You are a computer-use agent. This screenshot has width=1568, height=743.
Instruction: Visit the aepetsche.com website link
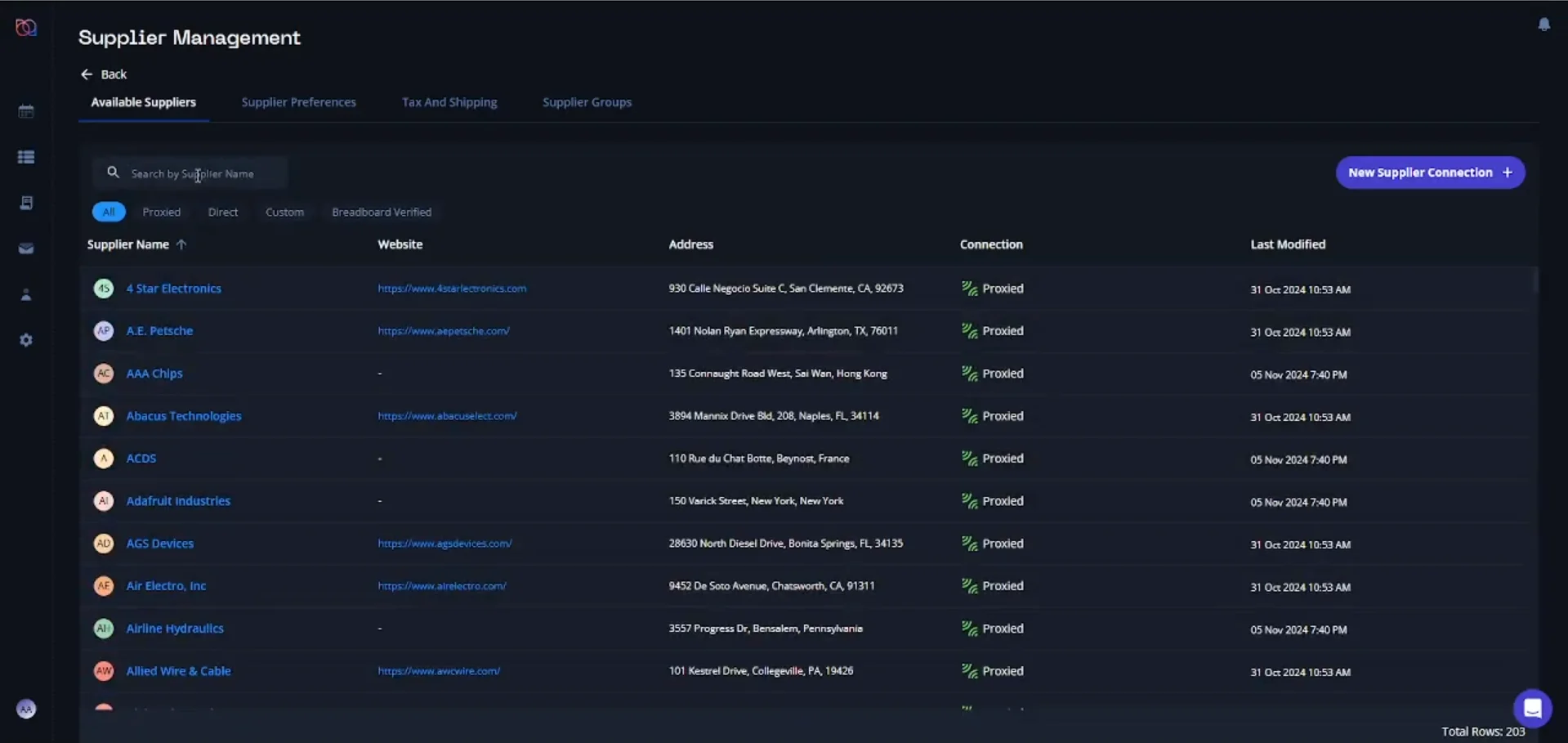(x=444, y=331)
